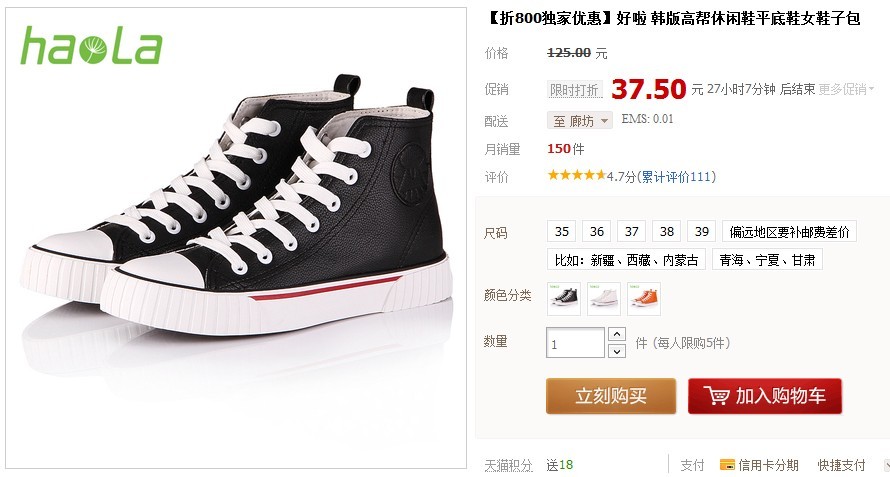
Task: Select the 偏远地区要补邮费差价 option
Action: (x=789, y=232)
